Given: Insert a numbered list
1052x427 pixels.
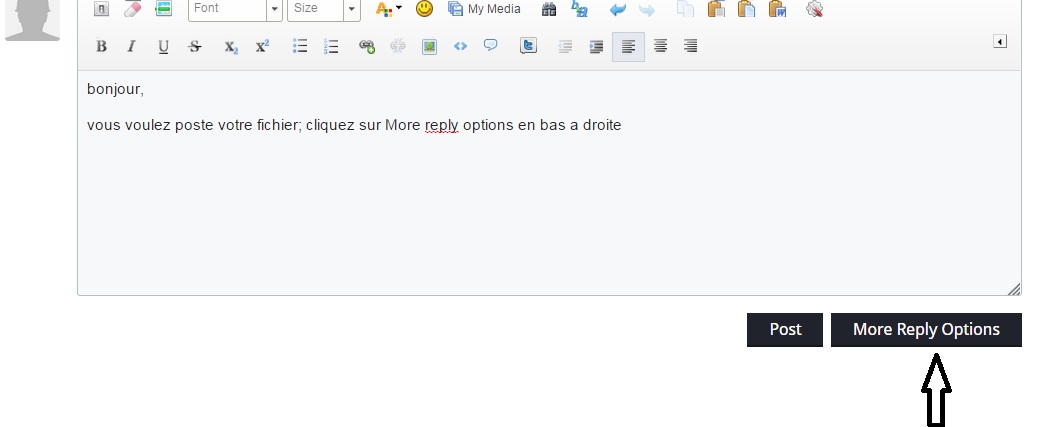Looking at the screenshot, I should click(x=331, y=46).
